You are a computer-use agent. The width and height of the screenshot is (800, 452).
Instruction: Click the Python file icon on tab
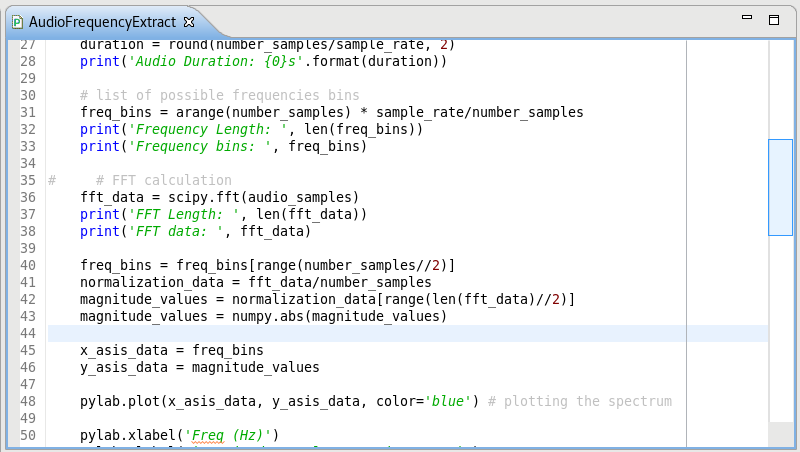(18, 22)
